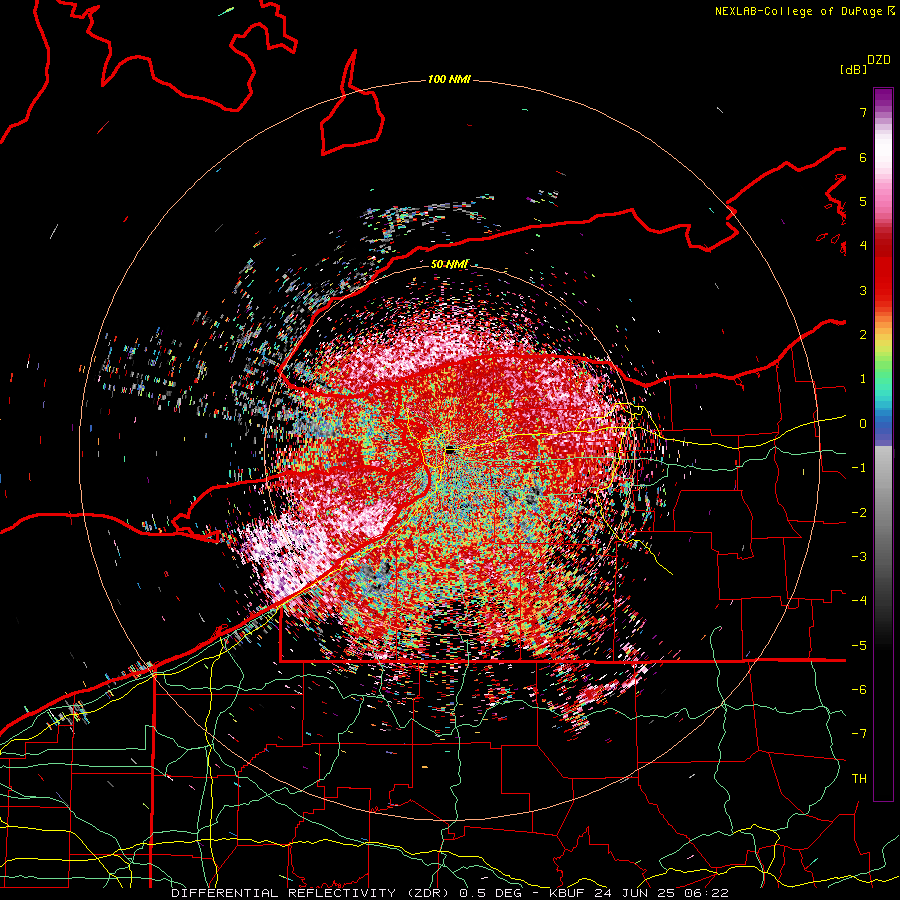Click the '0' value on the color scale
The width and height of the screenshot is (900, 900).
click(x=863, y=424)
